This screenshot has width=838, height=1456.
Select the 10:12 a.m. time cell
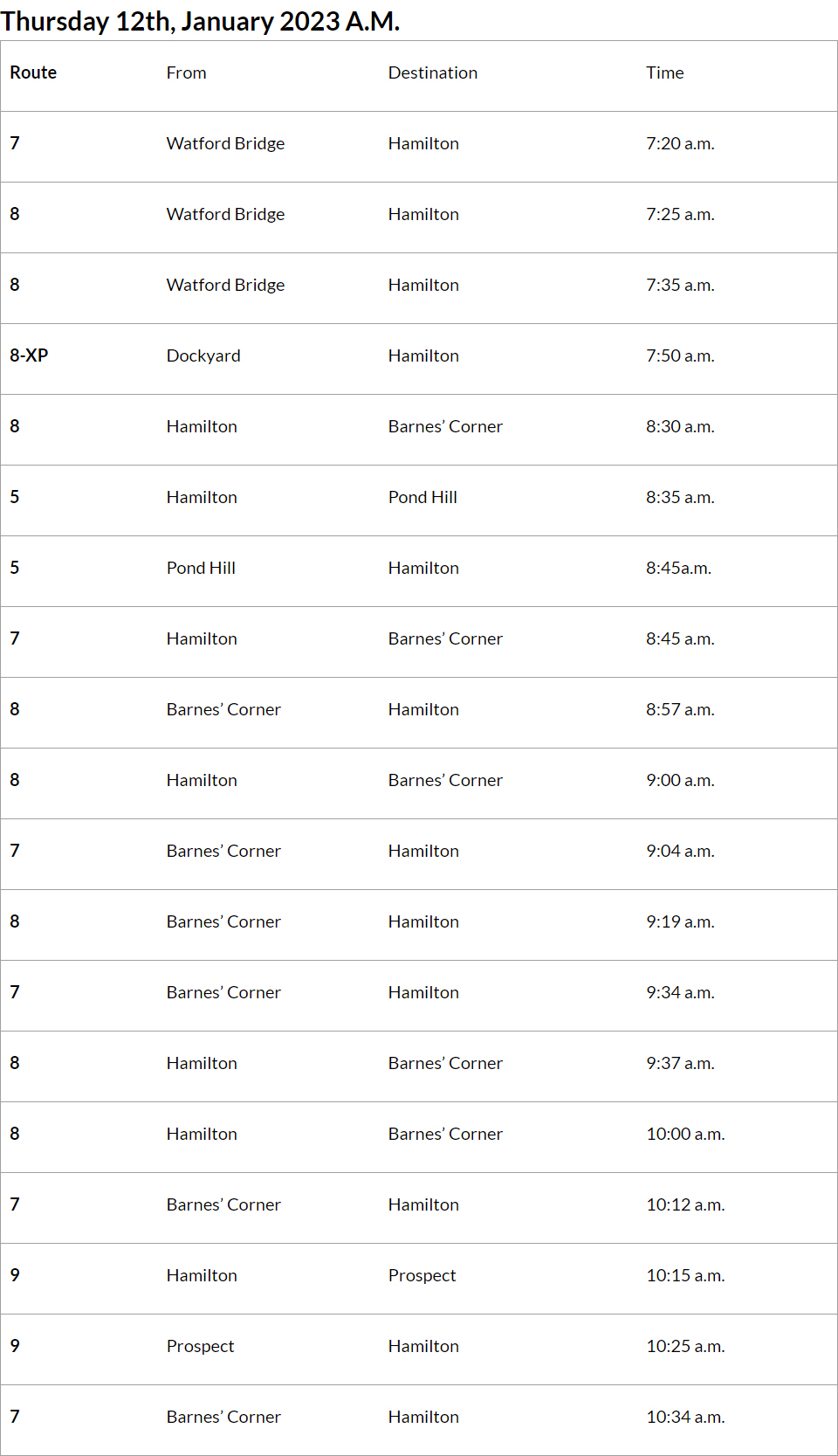pyautogui.click(x=685, y=1204)
